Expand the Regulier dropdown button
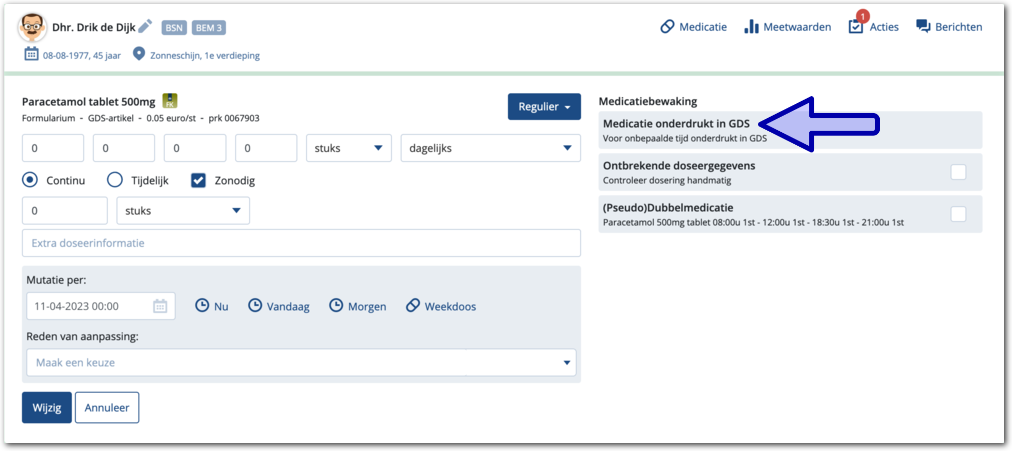Screen dimensions: 1012x451 pyautogui.click(x=544, y=107)
